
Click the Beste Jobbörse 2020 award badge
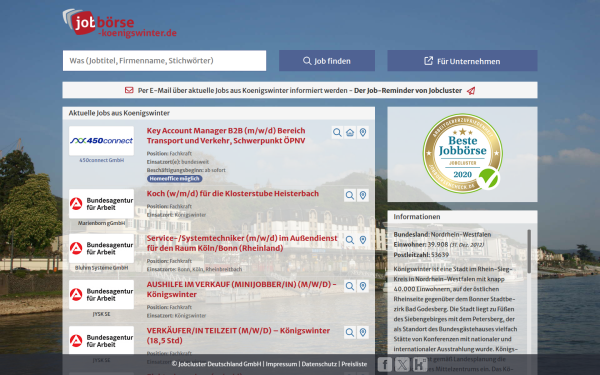click(463, 153)
